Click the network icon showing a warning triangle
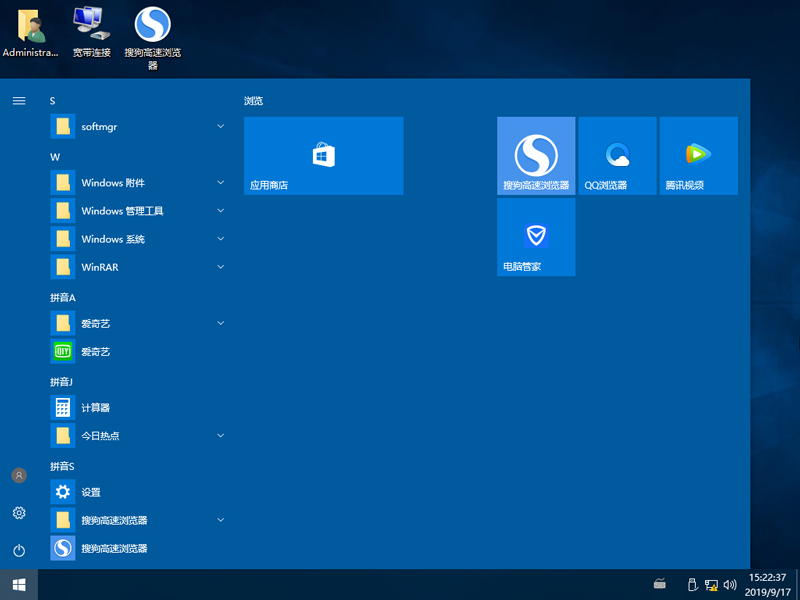800x600 pixels. click(x=710, y=585)
